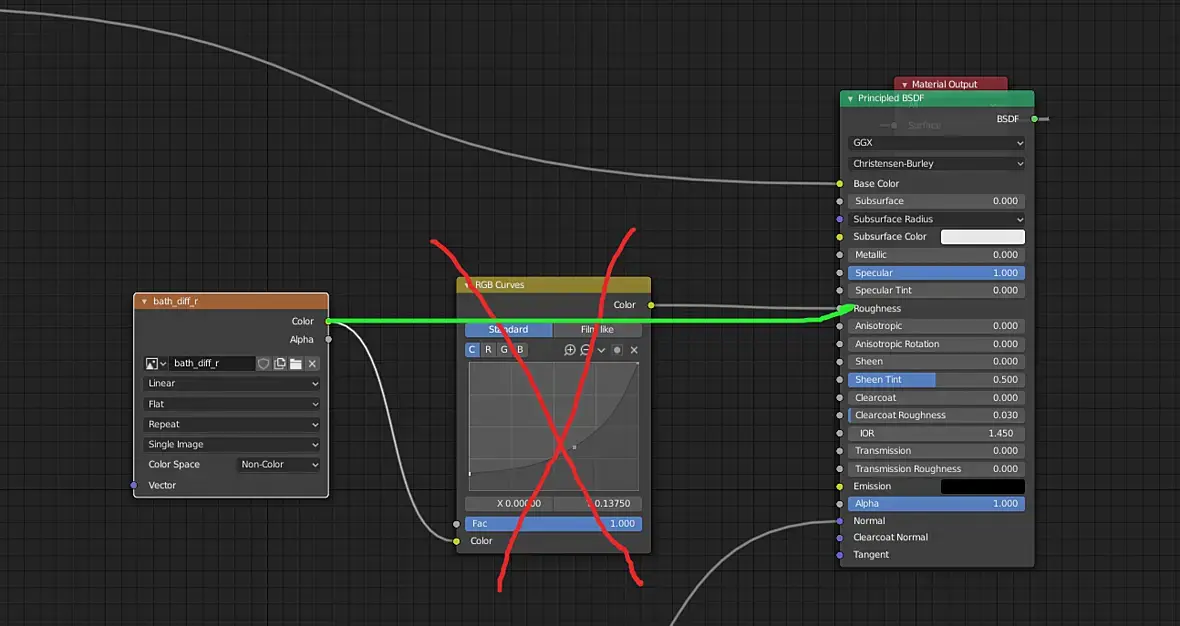Unlink the bath_diff_r image with X icon
This screenshot has width=1180, height=626.
click(x=312, y=363)
